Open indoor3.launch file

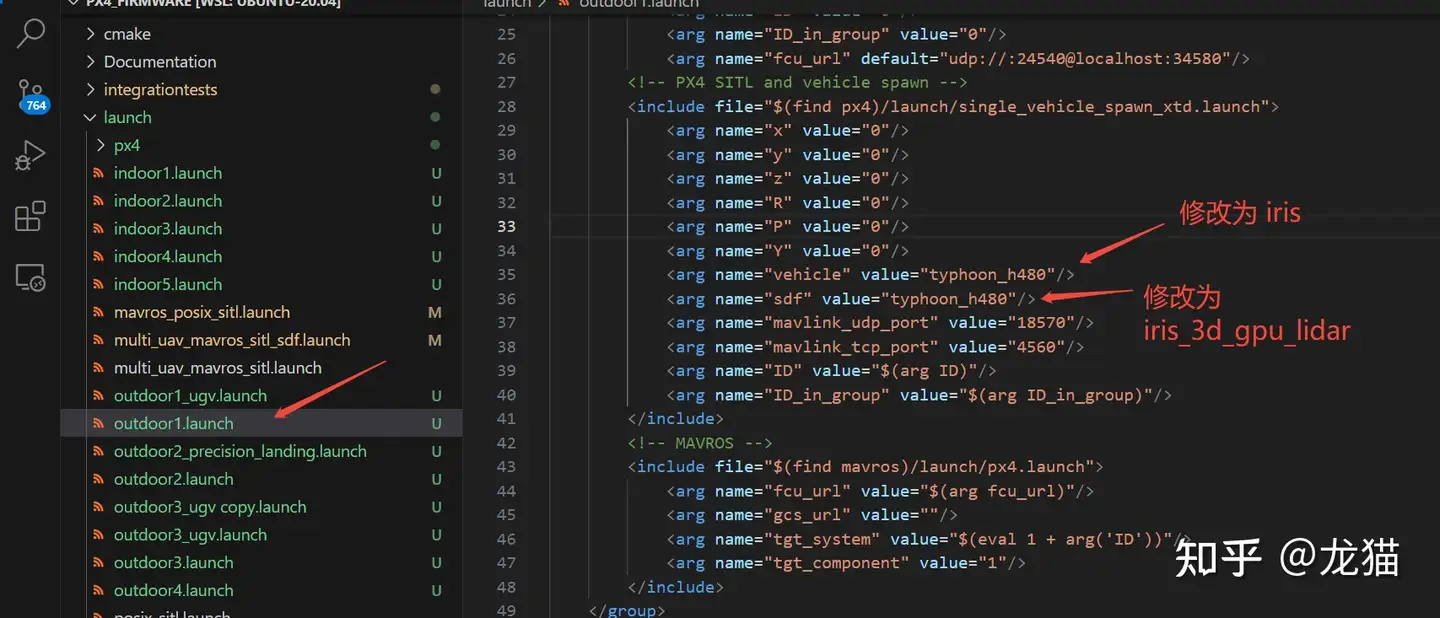tap(168, 229)
